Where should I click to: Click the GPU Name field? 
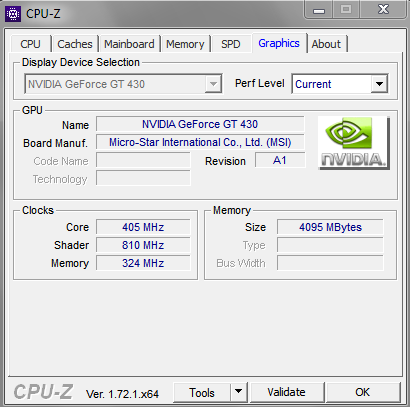(x=200, y=124)
